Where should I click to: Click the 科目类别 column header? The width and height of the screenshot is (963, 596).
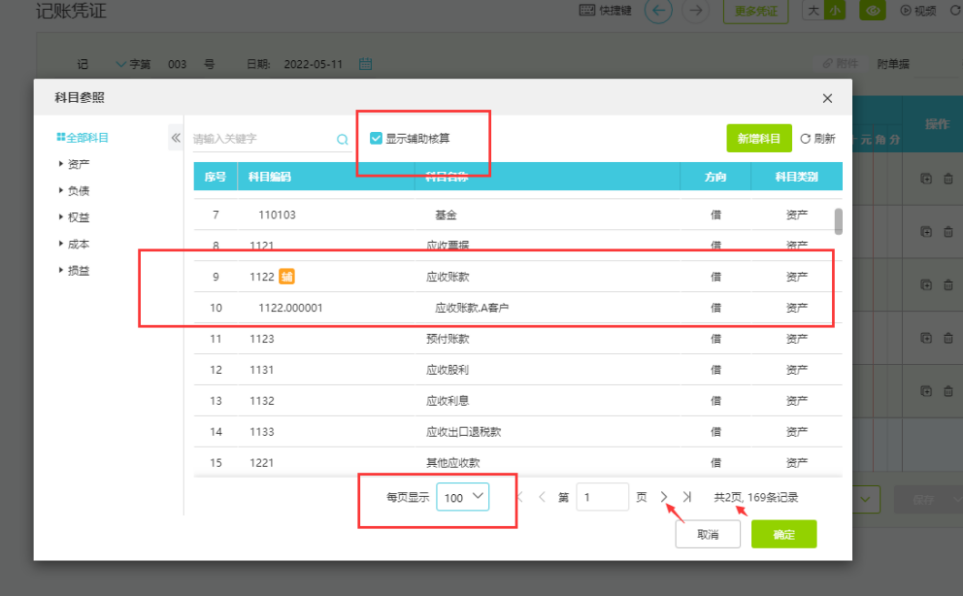pyautogui.click(x=797, y=177)
